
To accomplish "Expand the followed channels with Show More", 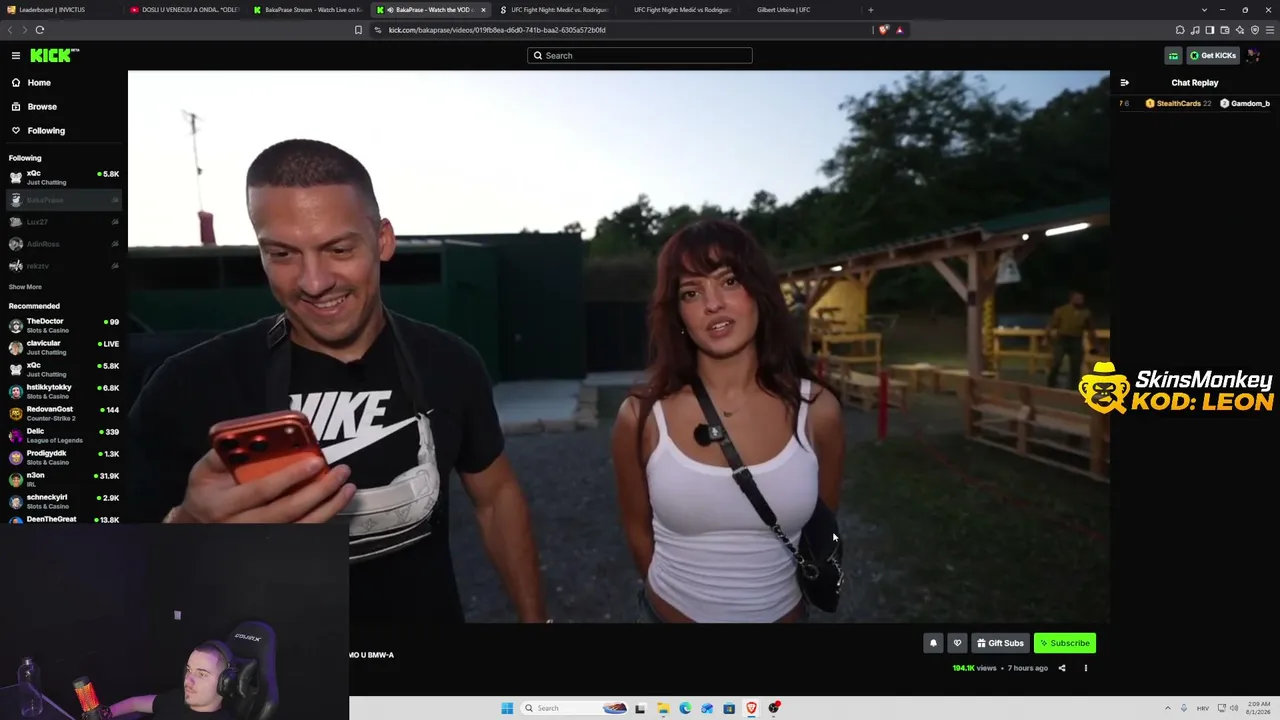I will (x=25, y=287).
